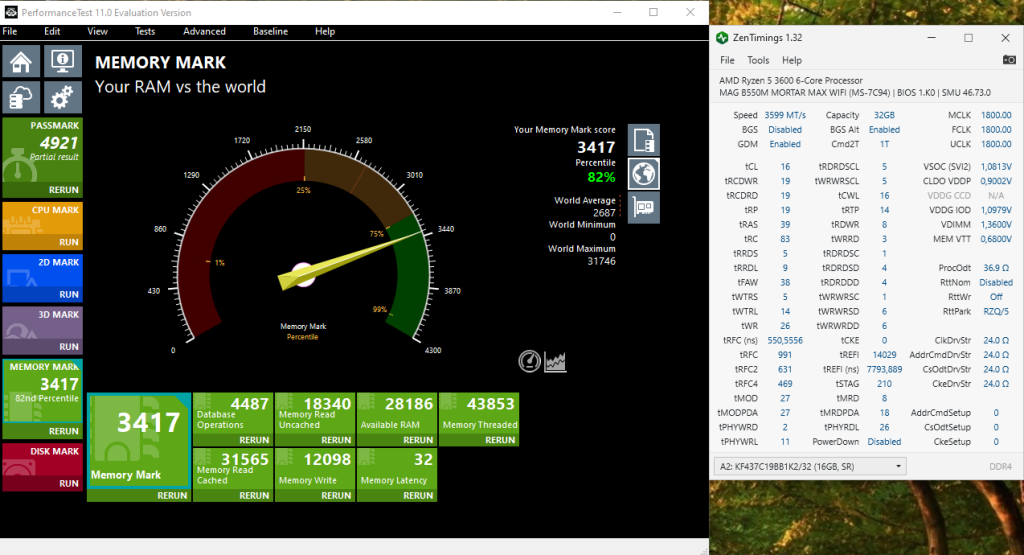Image resolution: width=1024 pixels, height=555 pixels.
Task: Click the tRAS value 39
Action: (785, 225)
